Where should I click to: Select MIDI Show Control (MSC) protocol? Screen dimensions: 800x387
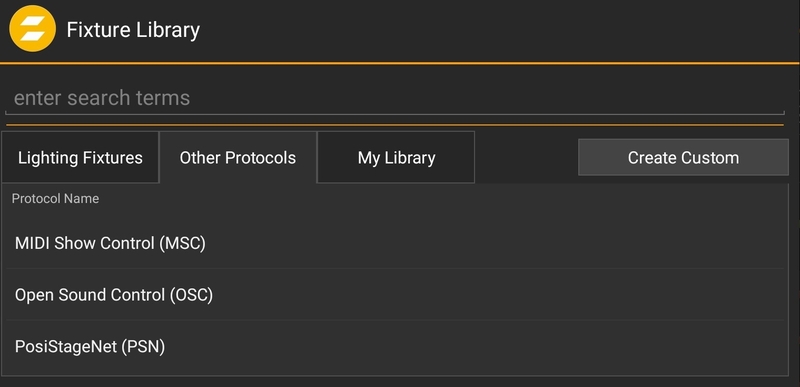(395, 243)
